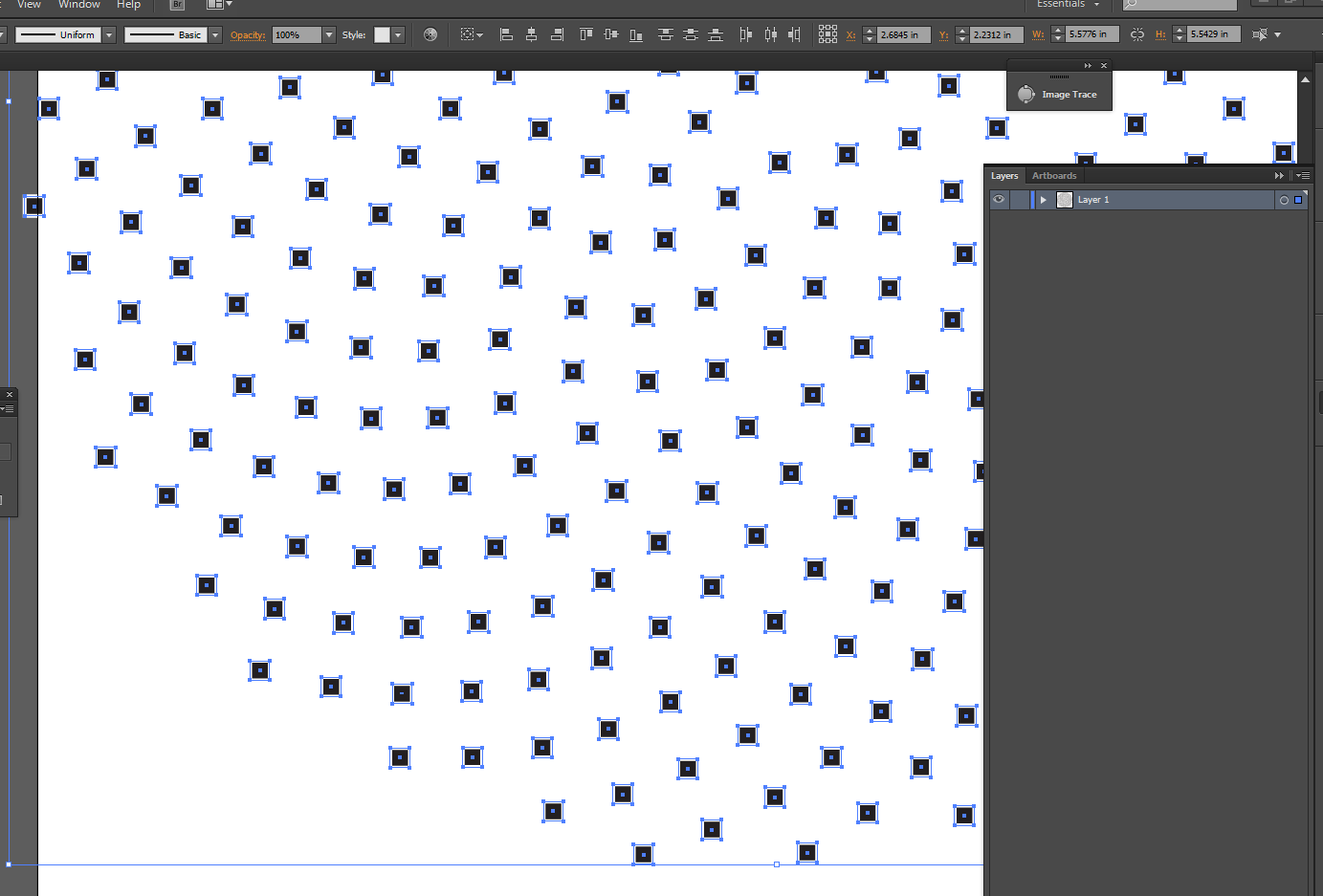This screenshot has width=1323, height=896.
Task: Expand Layer 1 disclosure triangle
Action: 1044,200
